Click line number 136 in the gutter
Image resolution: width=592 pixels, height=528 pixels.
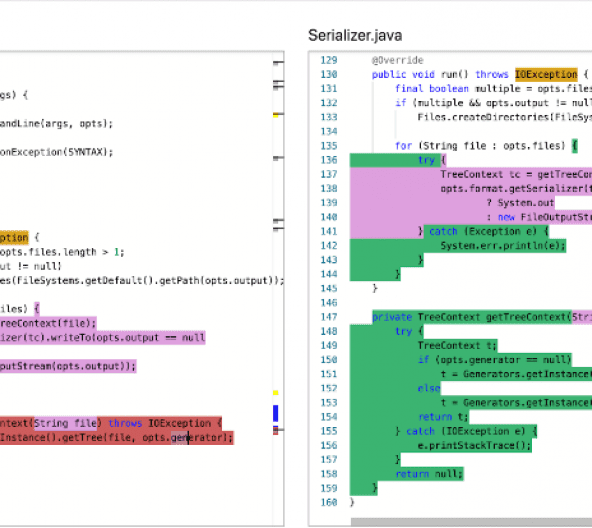coord(328,160)
